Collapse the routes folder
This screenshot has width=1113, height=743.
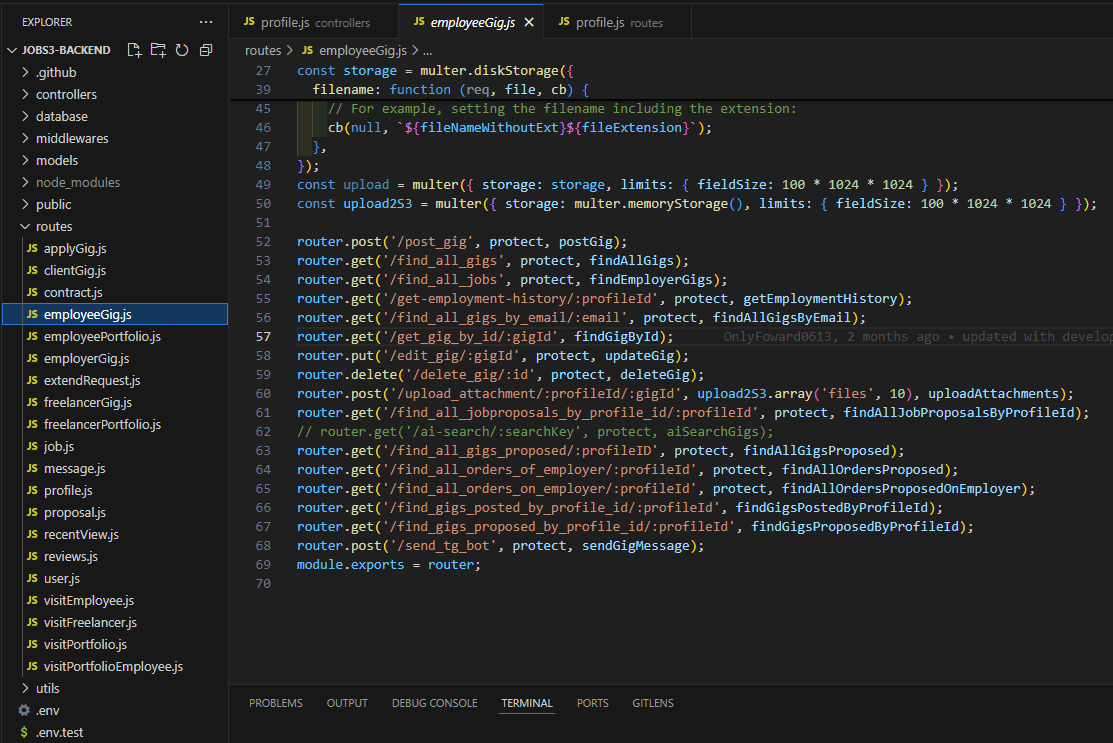(26, 226)
